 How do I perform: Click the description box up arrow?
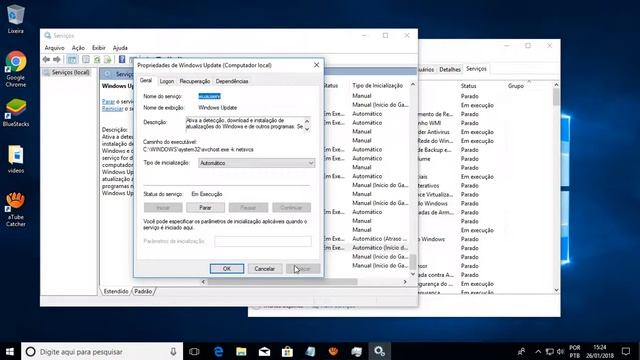(307, 121)
